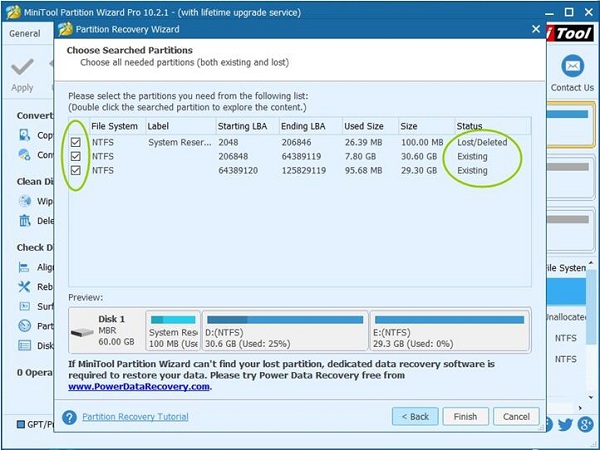The width and height of the screenshot is (600, 450).
Task: Click the Surface test icon in sidebar
Action: point(24,306)
